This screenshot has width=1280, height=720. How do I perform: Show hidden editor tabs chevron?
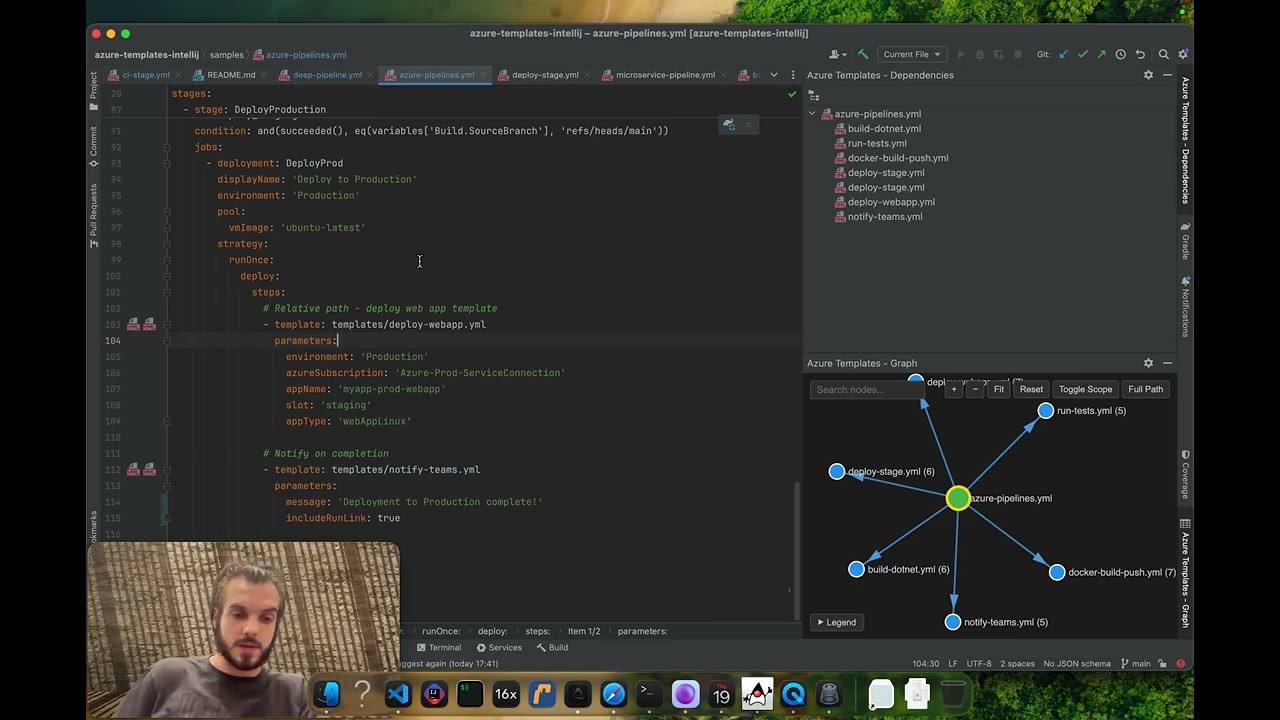point(773,75)
